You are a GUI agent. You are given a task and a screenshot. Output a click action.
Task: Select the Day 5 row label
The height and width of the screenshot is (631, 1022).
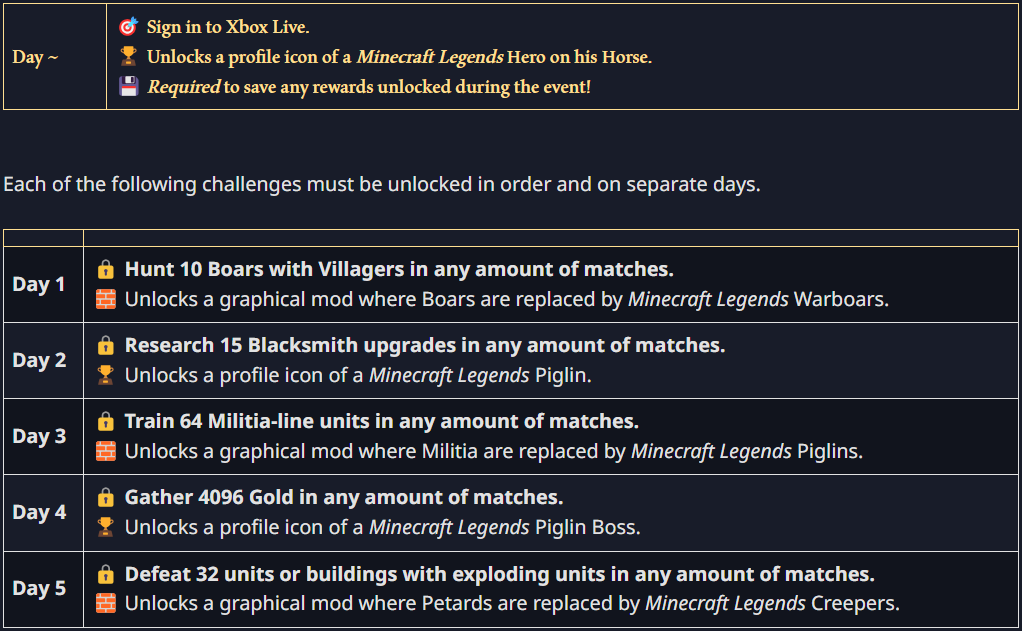[x=39, y=589]
